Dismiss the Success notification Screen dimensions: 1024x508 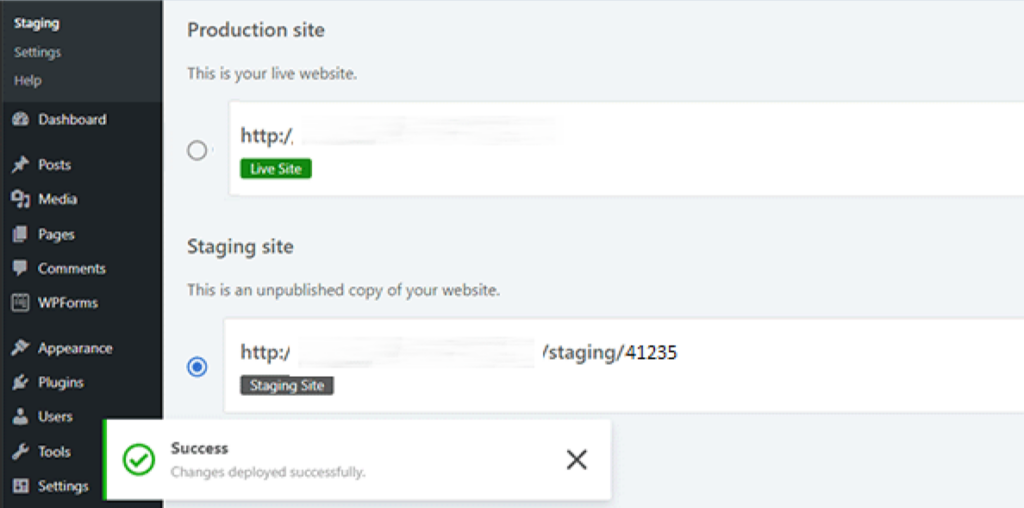[576, 459]
